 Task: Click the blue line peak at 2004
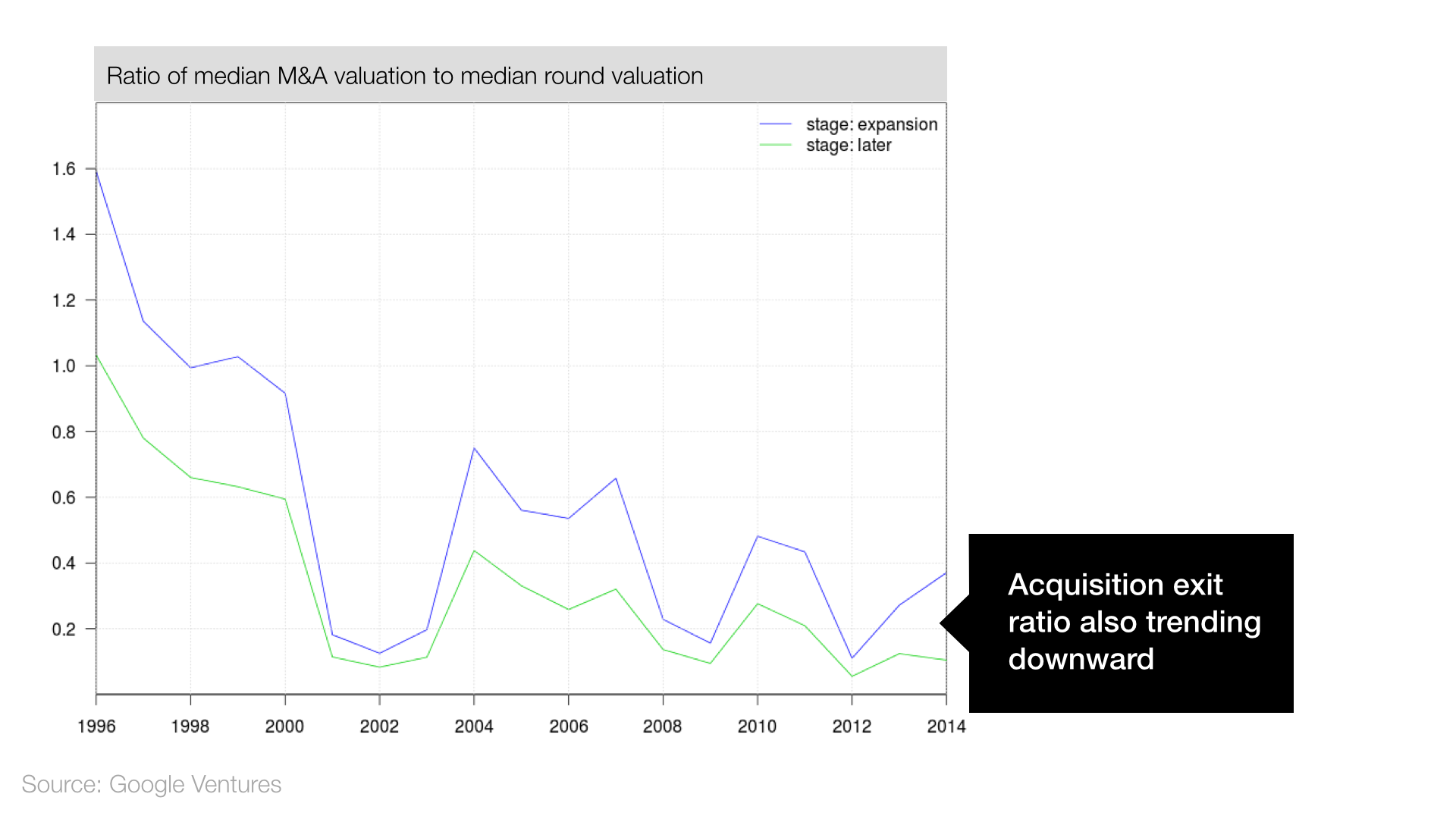[x=474, y=448]
